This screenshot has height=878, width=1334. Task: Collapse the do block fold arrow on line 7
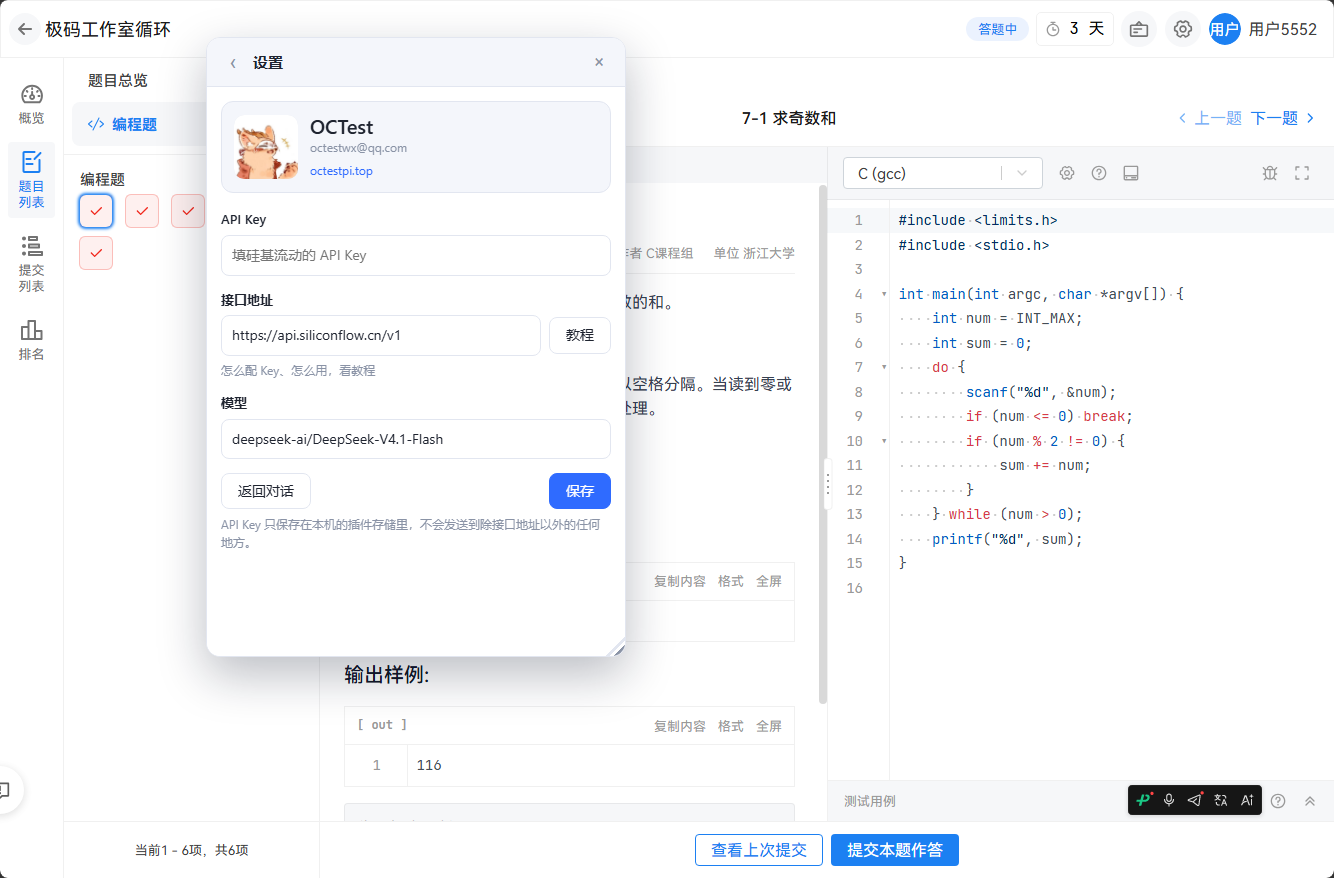(883, 368)
